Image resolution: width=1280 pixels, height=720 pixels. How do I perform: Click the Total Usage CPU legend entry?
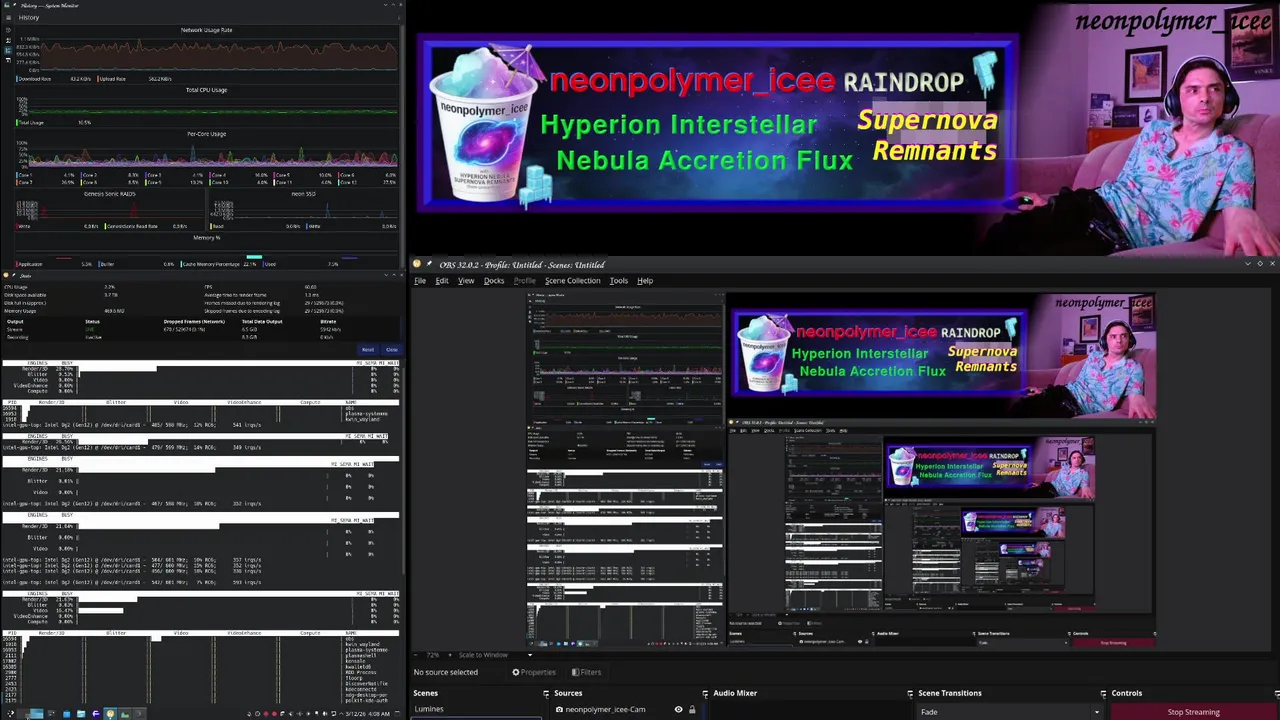point(31,123)
